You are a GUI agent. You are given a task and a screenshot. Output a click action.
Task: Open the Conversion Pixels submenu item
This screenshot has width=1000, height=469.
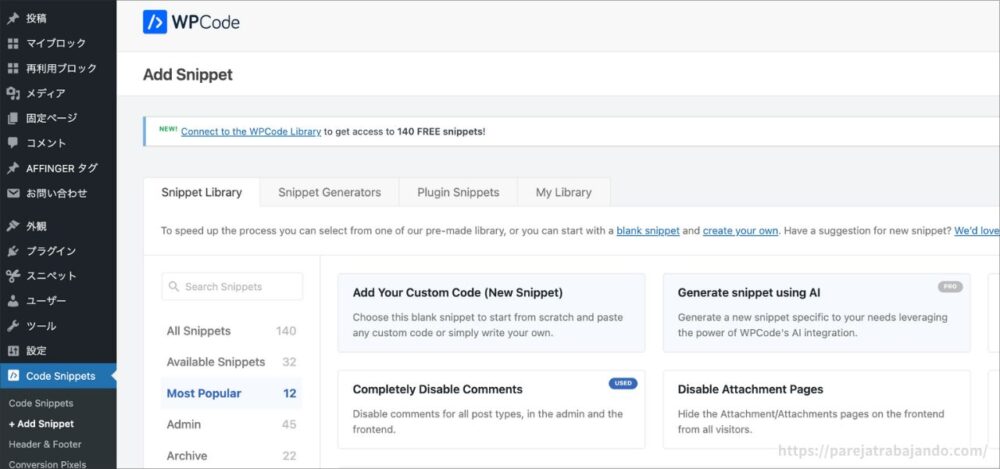pyautogui.click(x=47, y=464)
